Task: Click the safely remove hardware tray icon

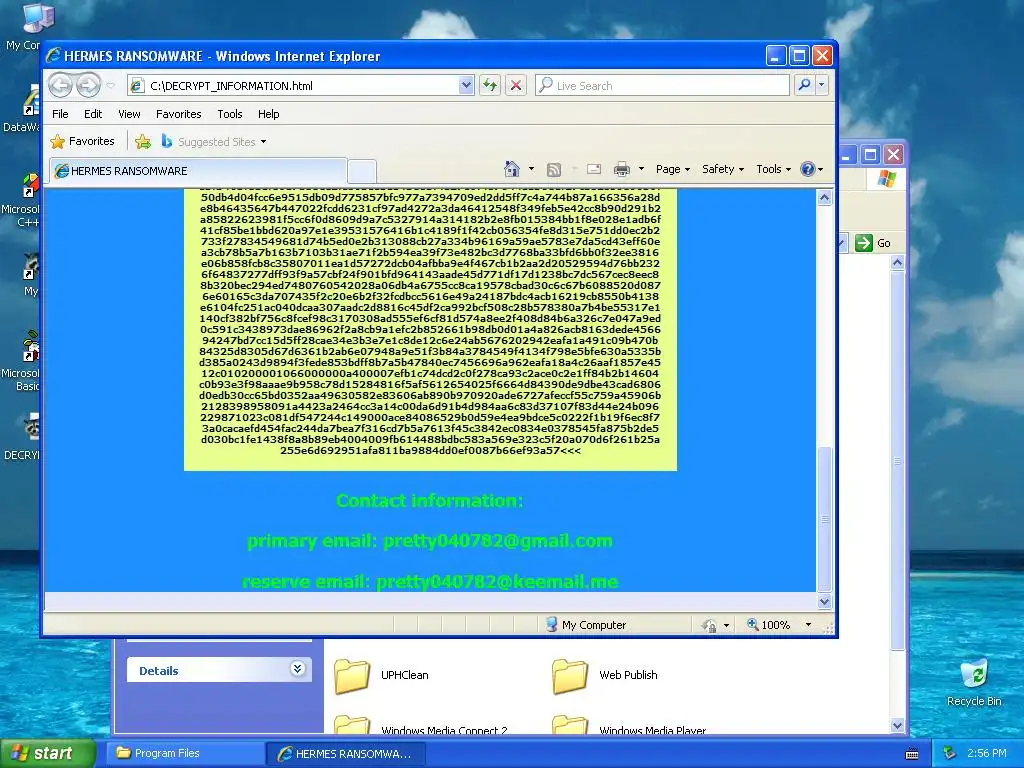Action: 950,753
